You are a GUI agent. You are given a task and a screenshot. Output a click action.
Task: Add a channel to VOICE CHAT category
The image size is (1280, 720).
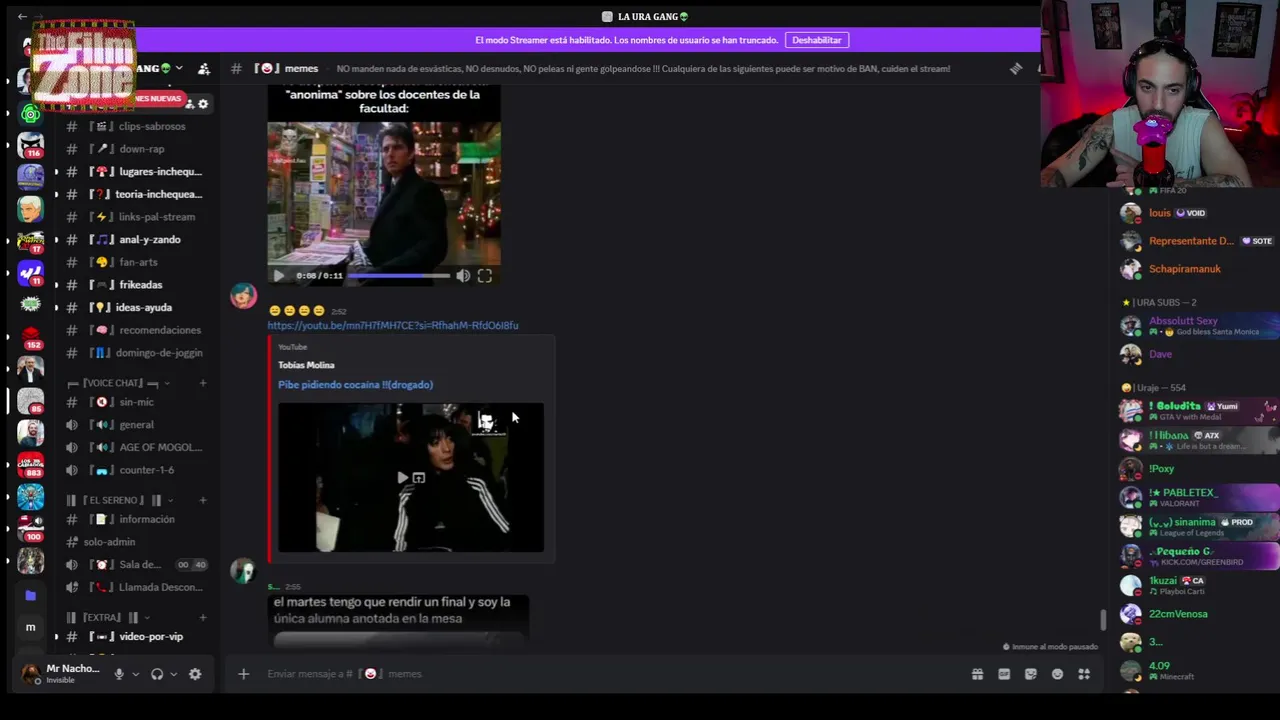[x=203, y=383]
